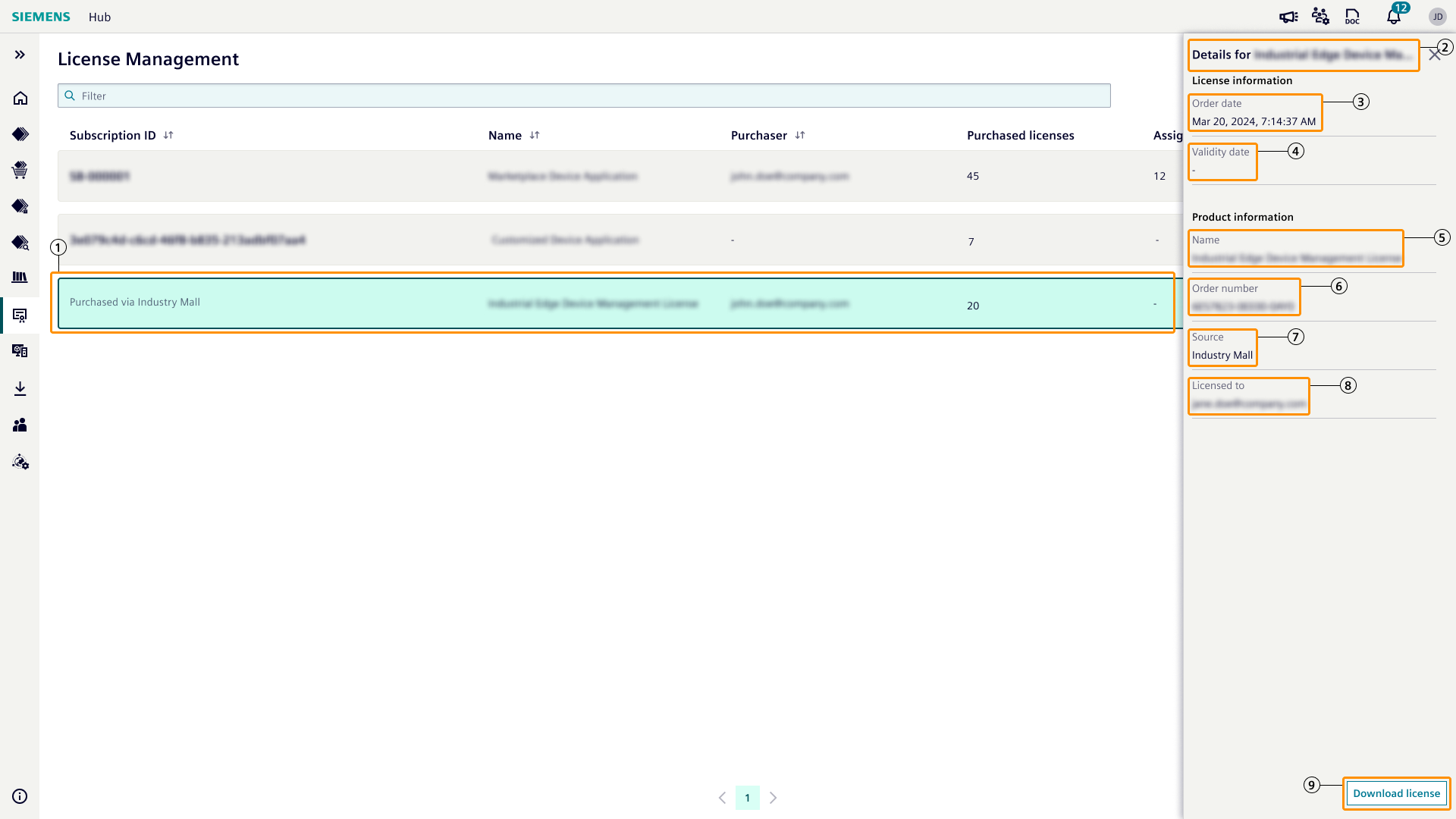The image size is (1456, 819).
Task: Expand the sidebar navigation chevrons
Action: click(20, 55)
